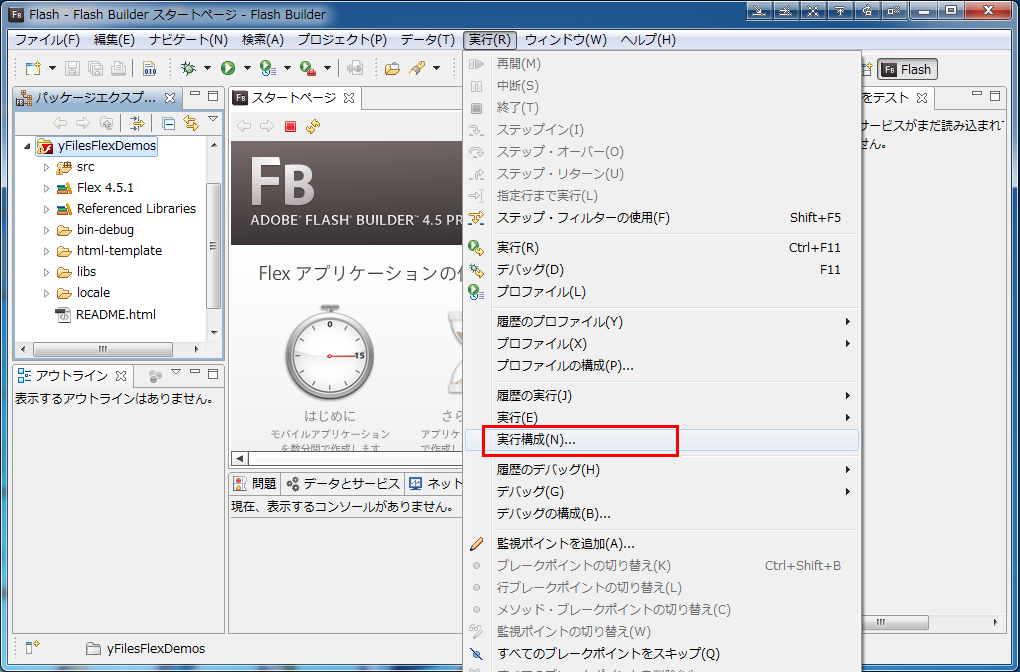Expand the Referenced Libraries node
1020x672 pixels.
(x=46, y=209)
